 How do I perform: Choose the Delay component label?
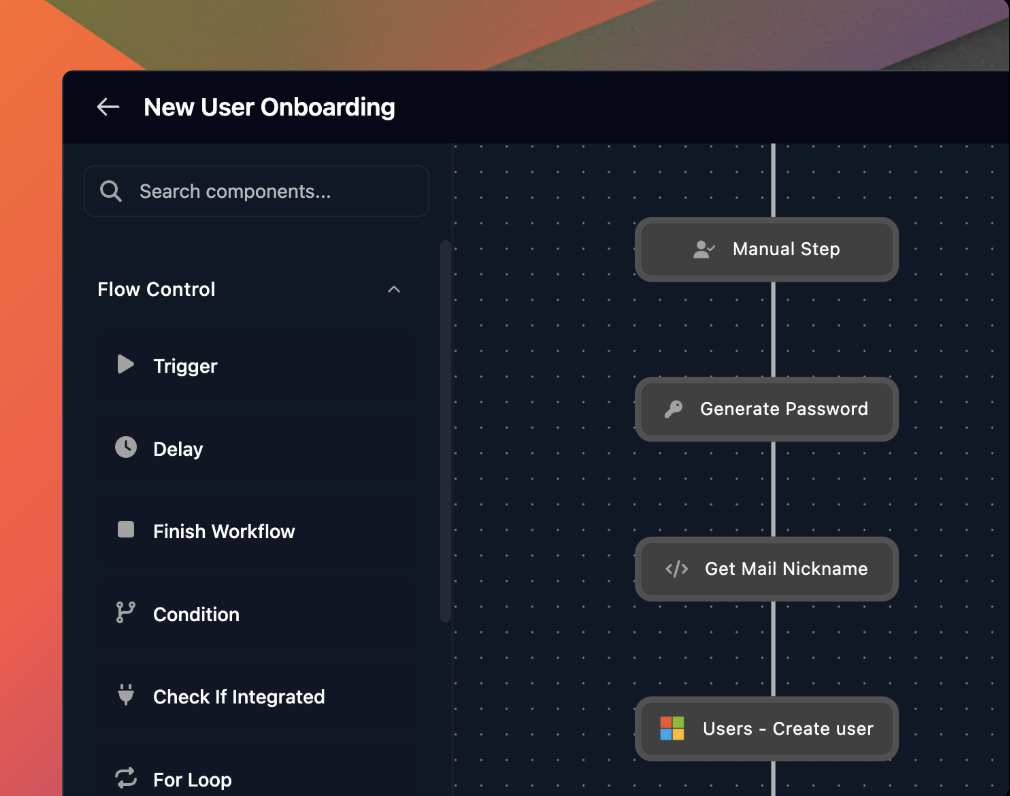[x=178, y=449]
